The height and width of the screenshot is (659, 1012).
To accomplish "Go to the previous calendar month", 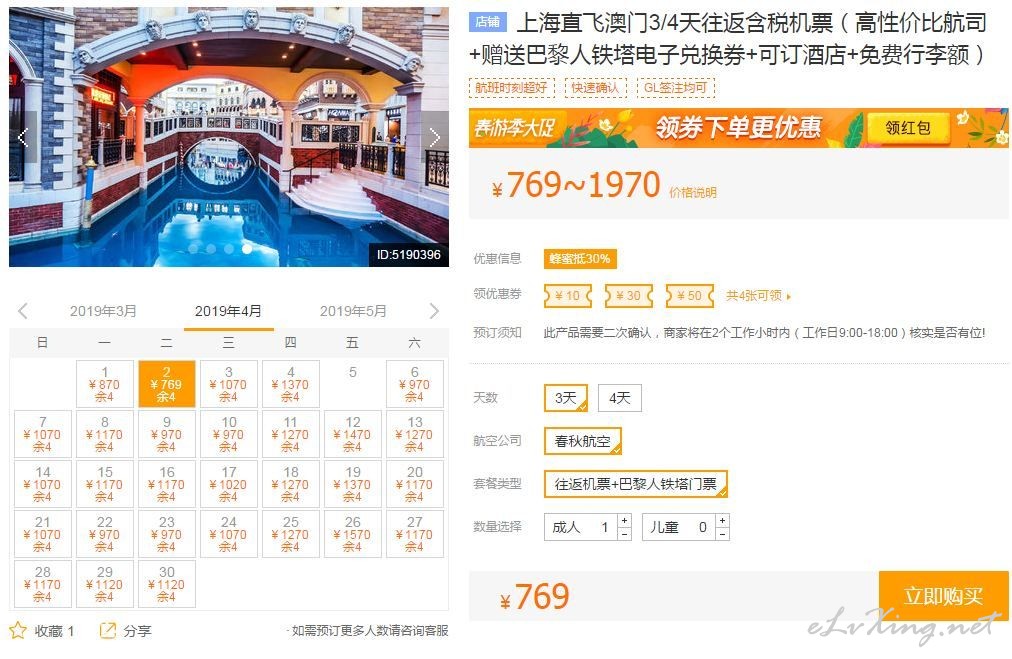I will [23, 311].
